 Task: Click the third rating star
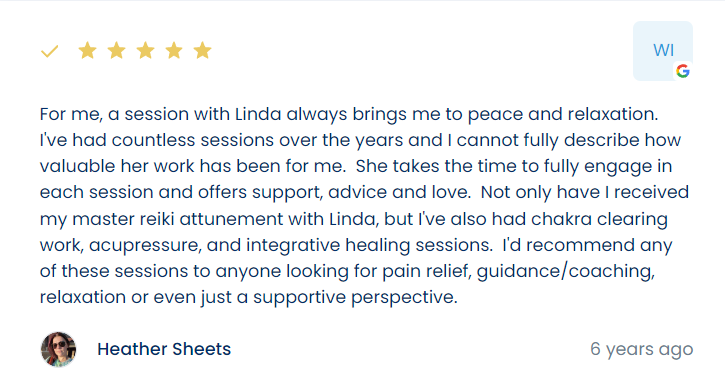click(145, 50)
